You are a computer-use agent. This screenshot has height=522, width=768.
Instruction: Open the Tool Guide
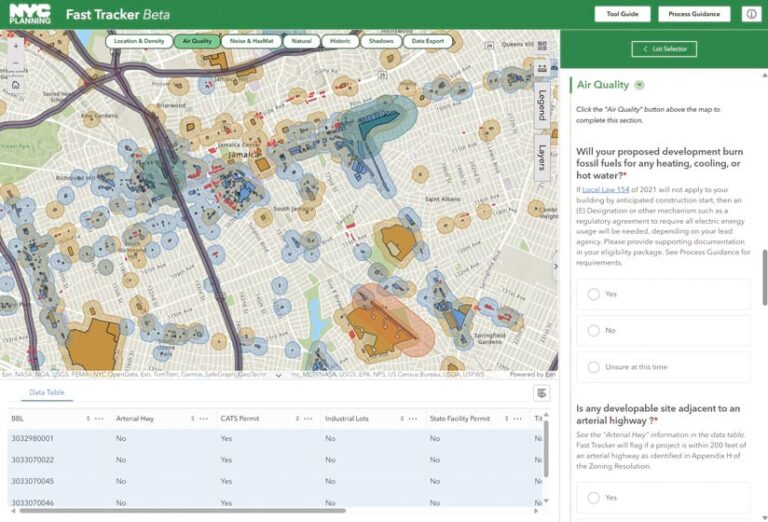(623, 14)
